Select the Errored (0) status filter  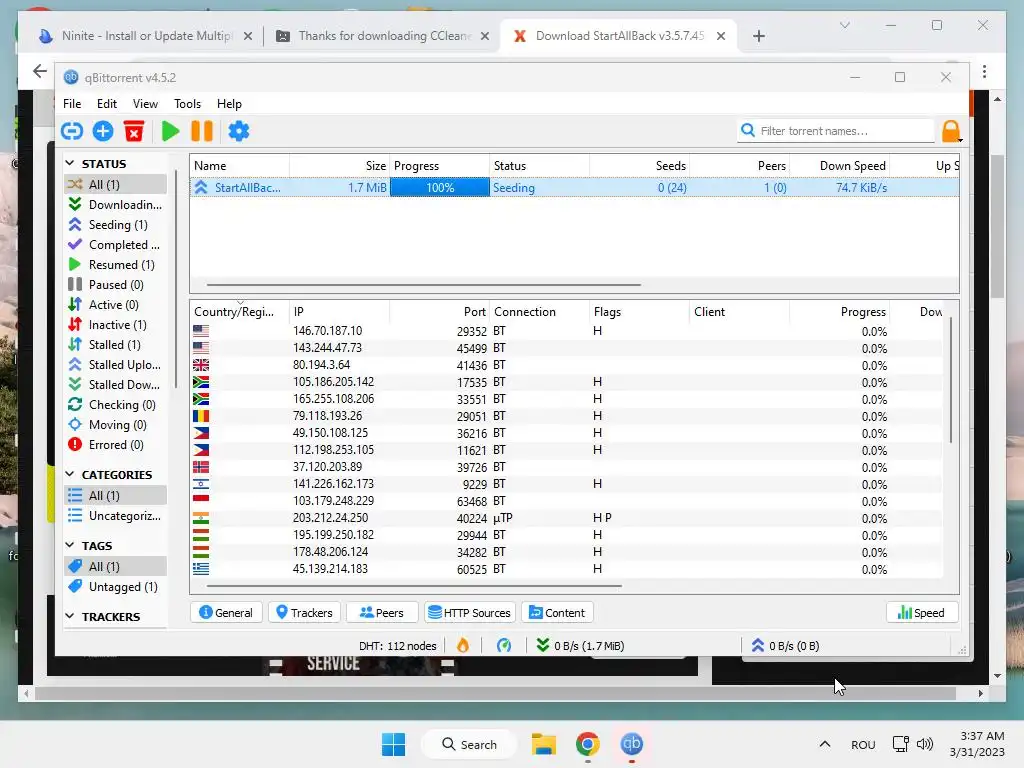116,445
